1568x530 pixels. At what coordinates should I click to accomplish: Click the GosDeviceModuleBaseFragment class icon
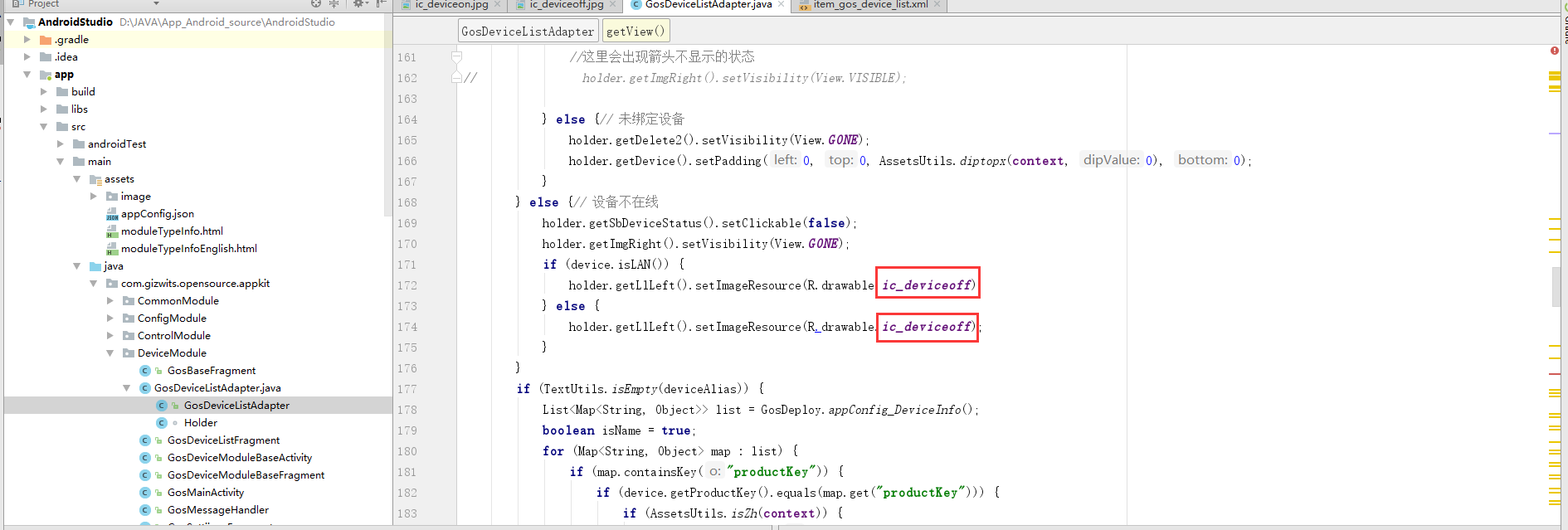tap(145, 475)
